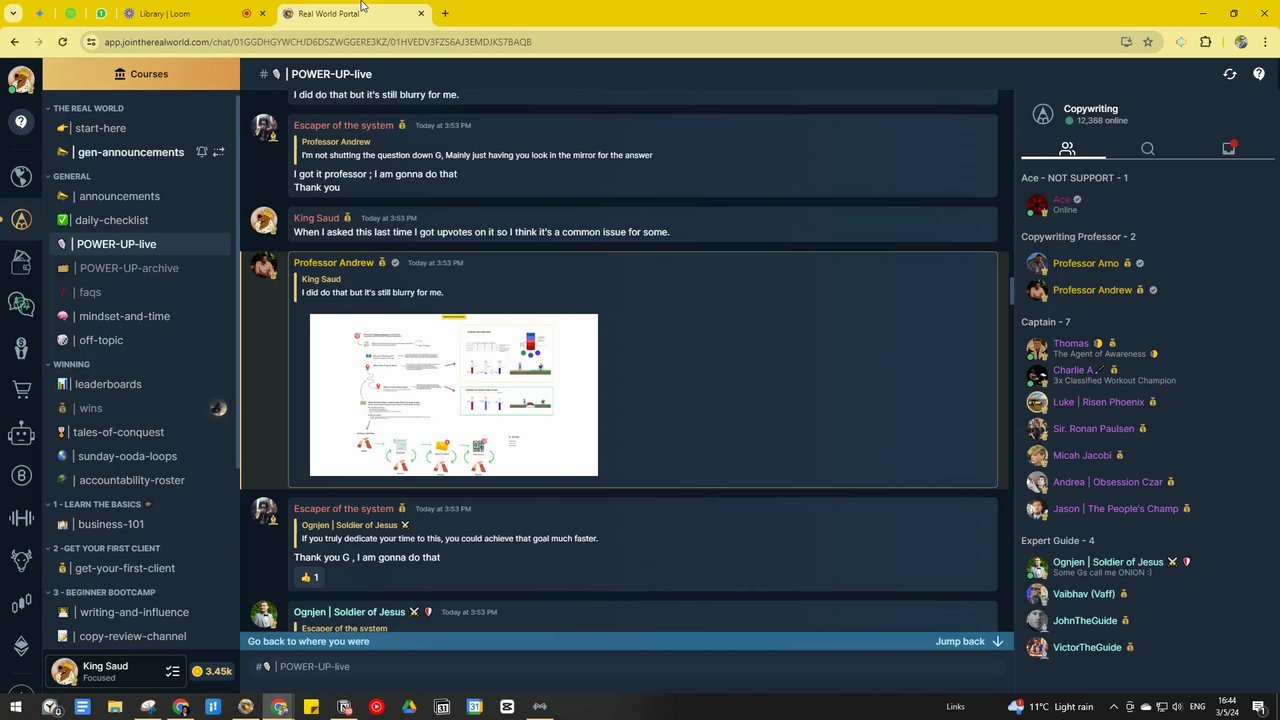Bookmark this page with the star icon
The width and height of the screenshot is (1280, 720).
pos(1148,42)
